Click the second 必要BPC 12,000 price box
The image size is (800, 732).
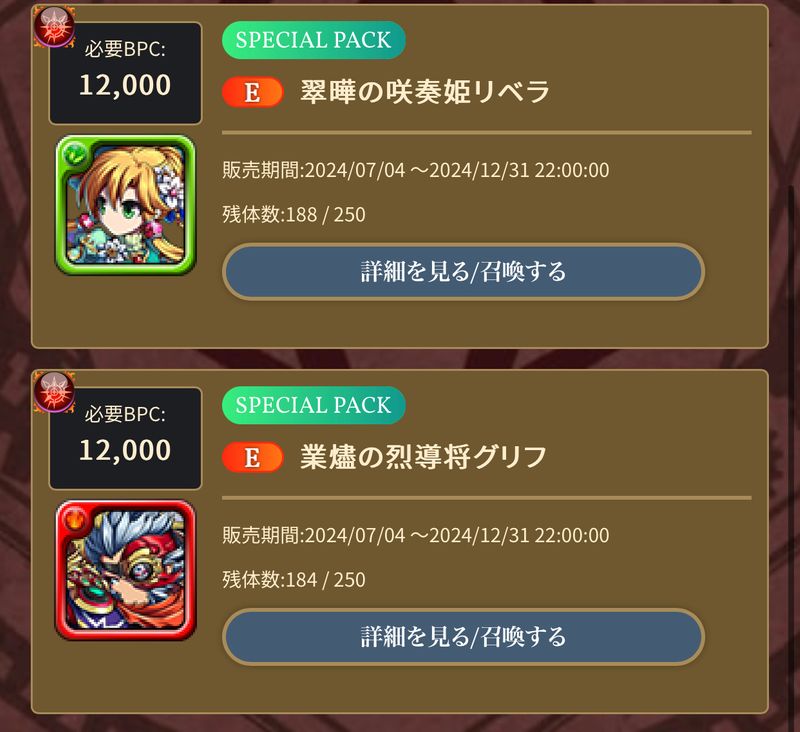(x=125, y=439)
